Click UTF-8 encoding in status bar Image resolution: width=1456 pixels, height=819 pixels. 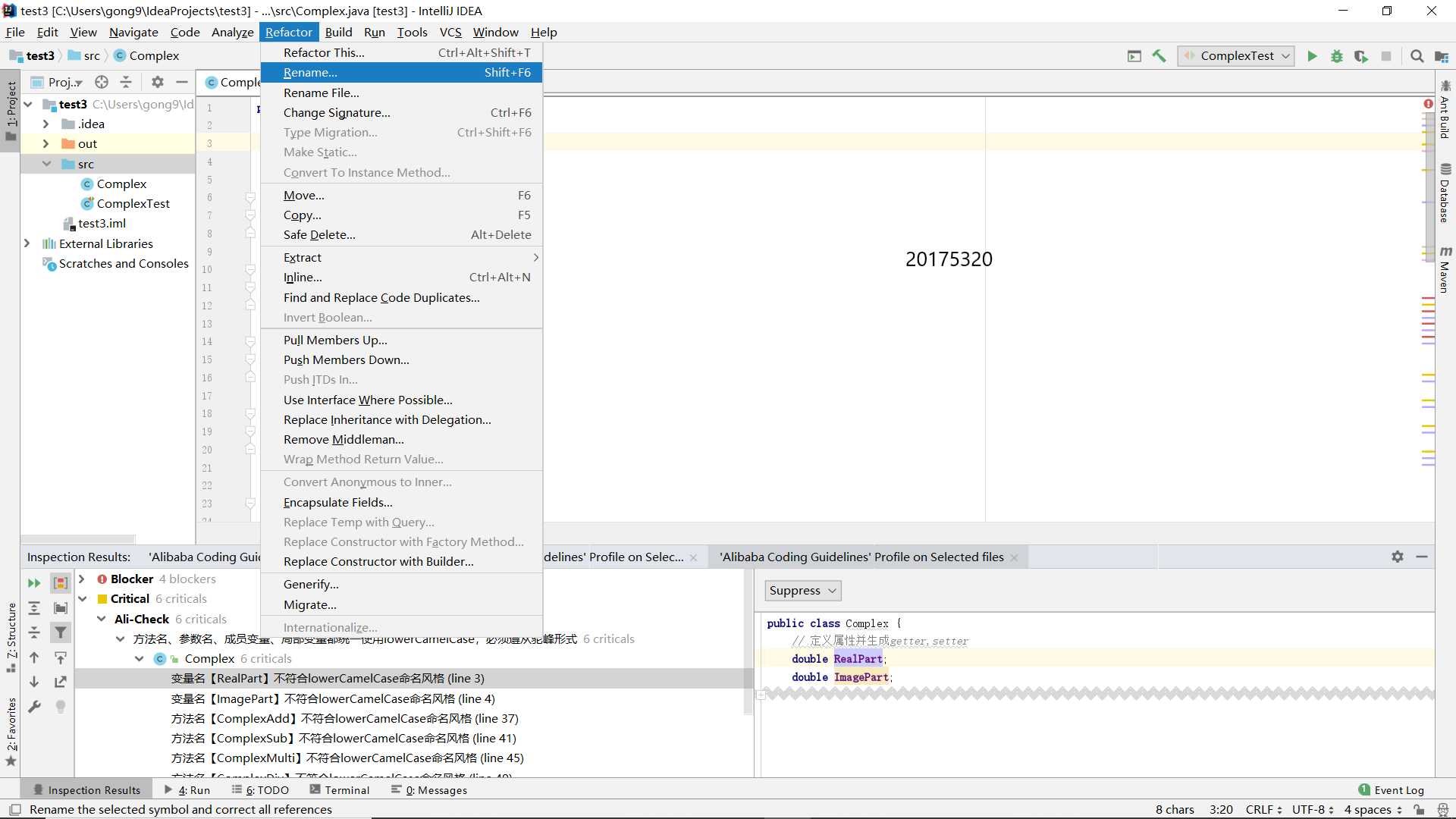[1313, 809]
